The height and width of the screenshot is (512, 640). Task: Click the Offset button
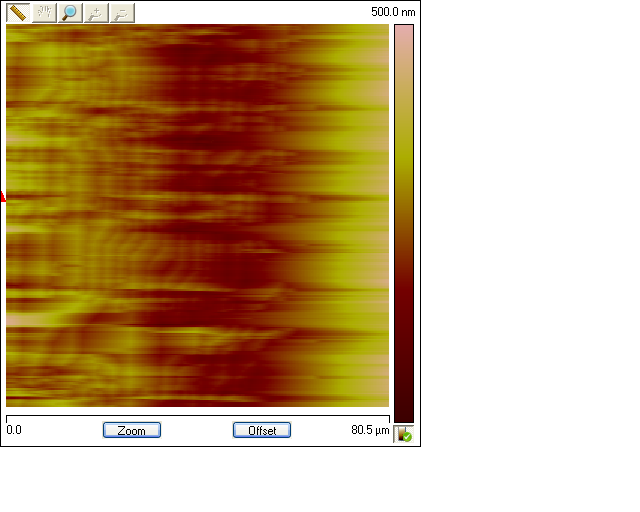(x=262, y=430)
